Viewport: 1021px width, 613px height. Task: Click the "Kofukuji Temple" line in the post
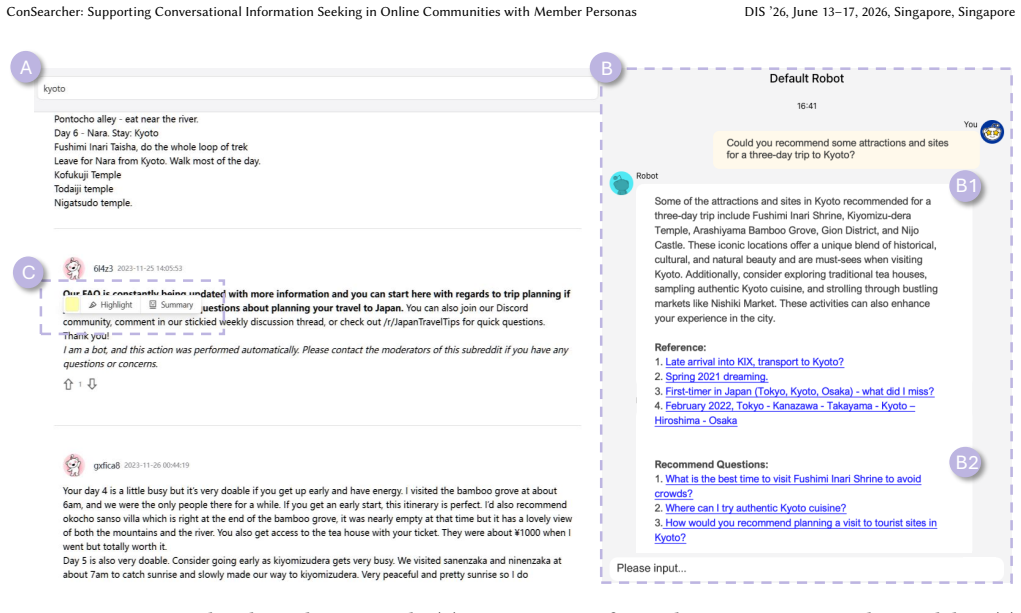[88, 175]
